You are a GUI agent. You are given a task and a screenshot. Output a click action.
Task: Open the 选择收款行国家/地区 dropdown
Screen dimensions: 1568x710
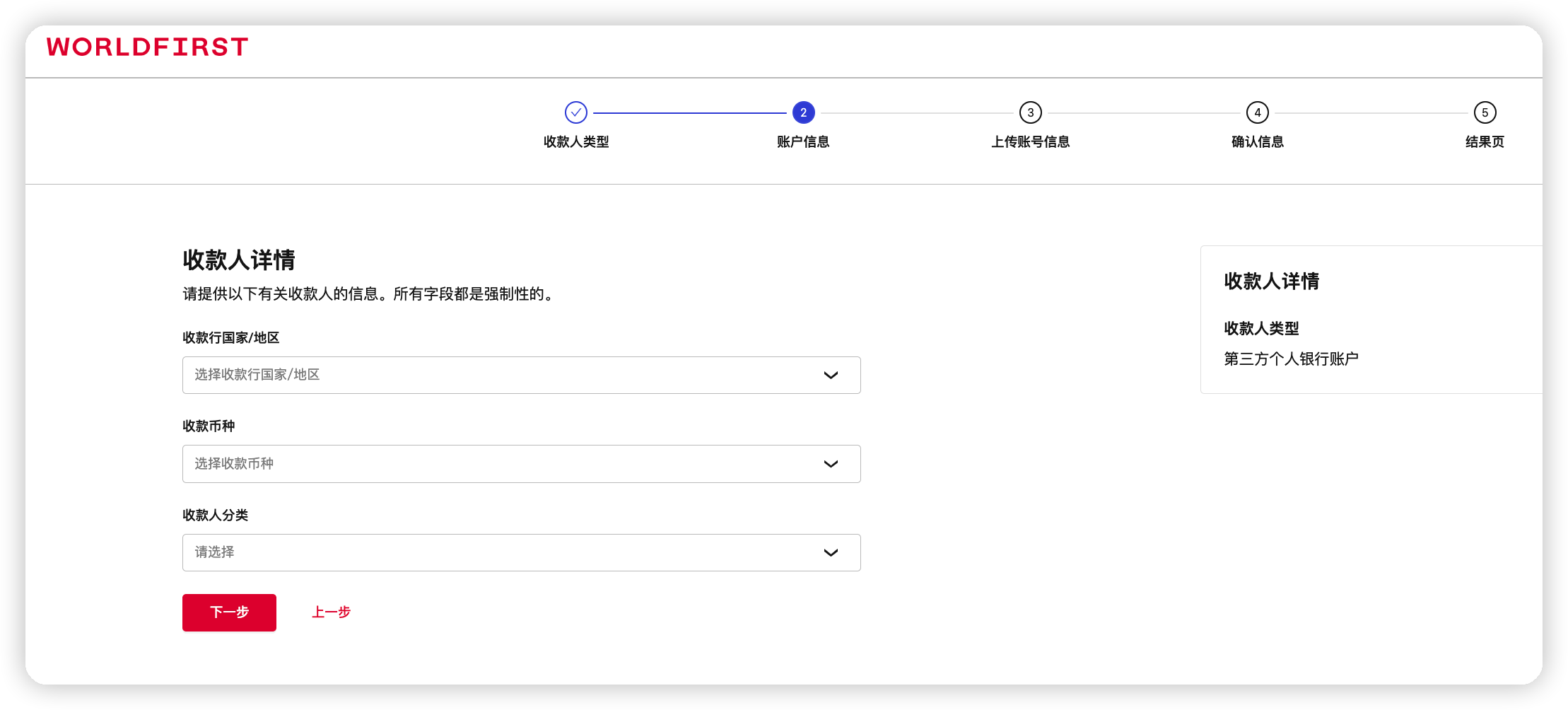495,376
